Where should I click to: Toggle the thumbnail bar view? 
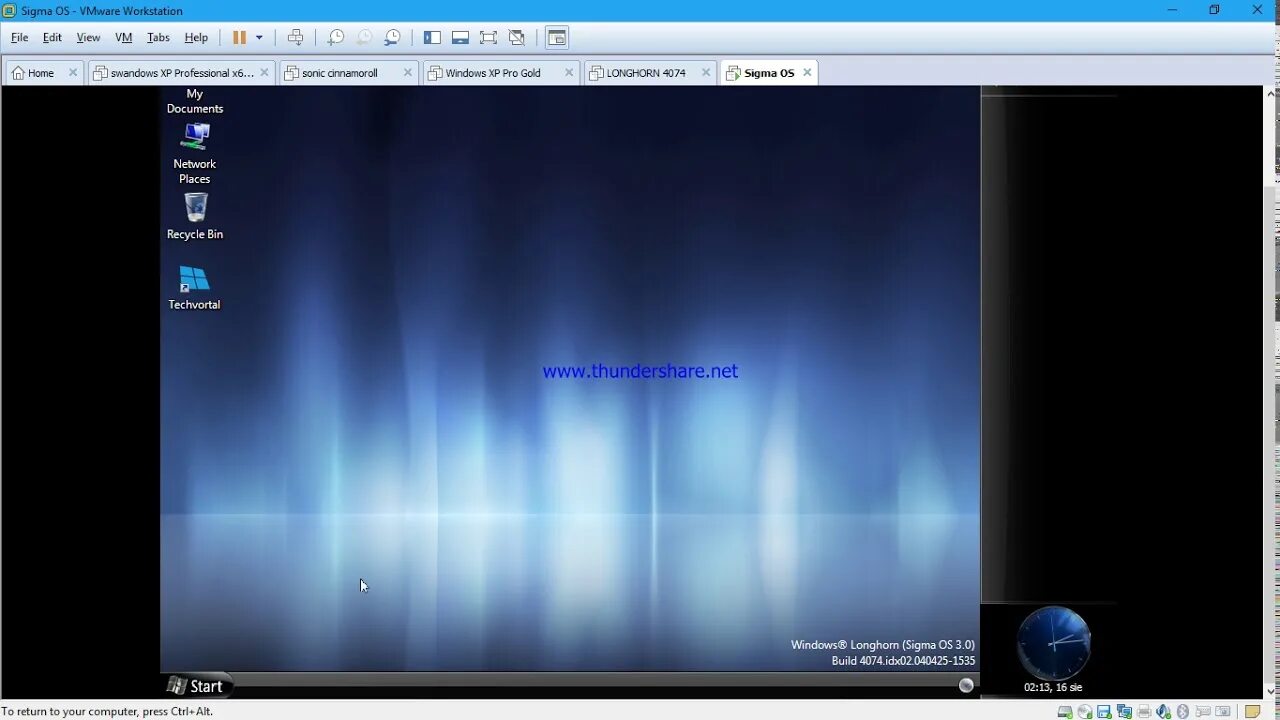coord(460,37)
